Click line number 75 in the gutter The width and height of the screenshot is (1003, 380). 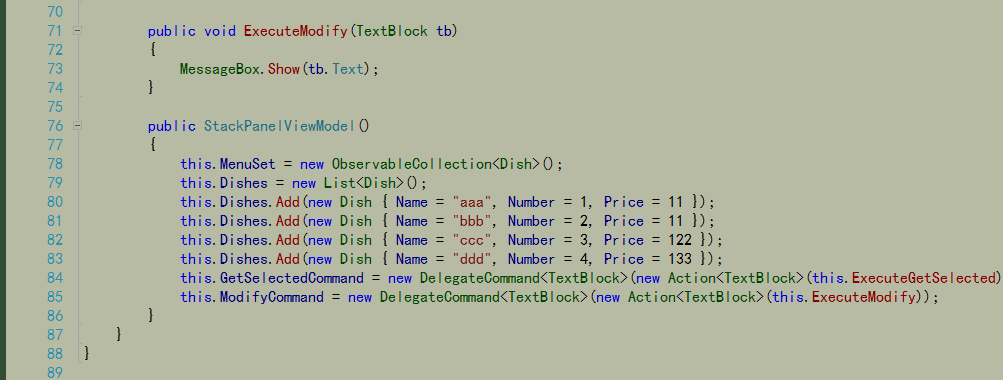coord(55,107)
